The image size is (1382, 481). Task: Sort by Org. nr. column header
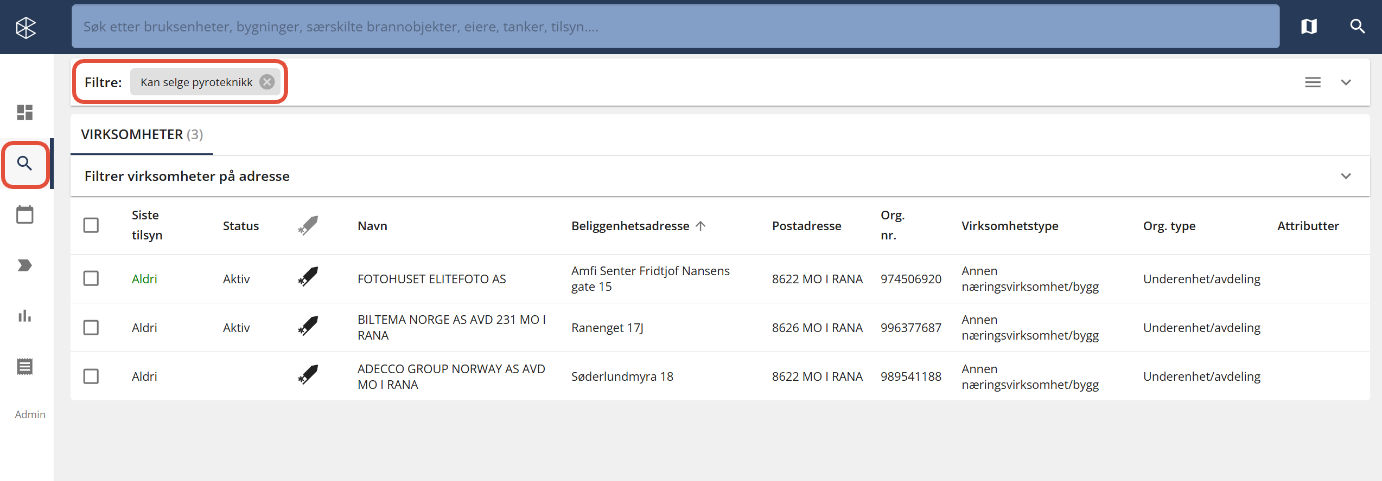point(892,226)
